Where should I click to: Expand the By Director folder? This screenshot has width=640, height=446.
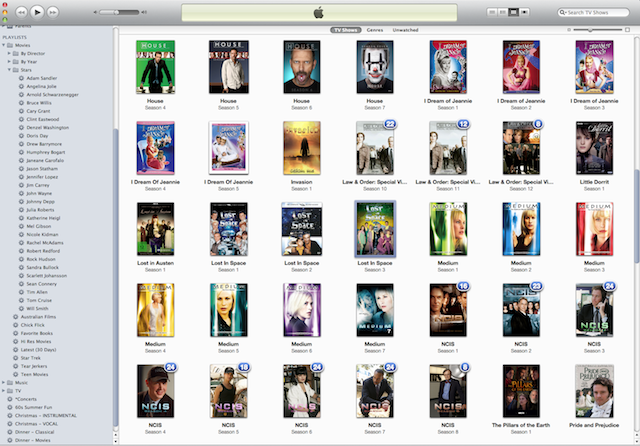(9, 53)
